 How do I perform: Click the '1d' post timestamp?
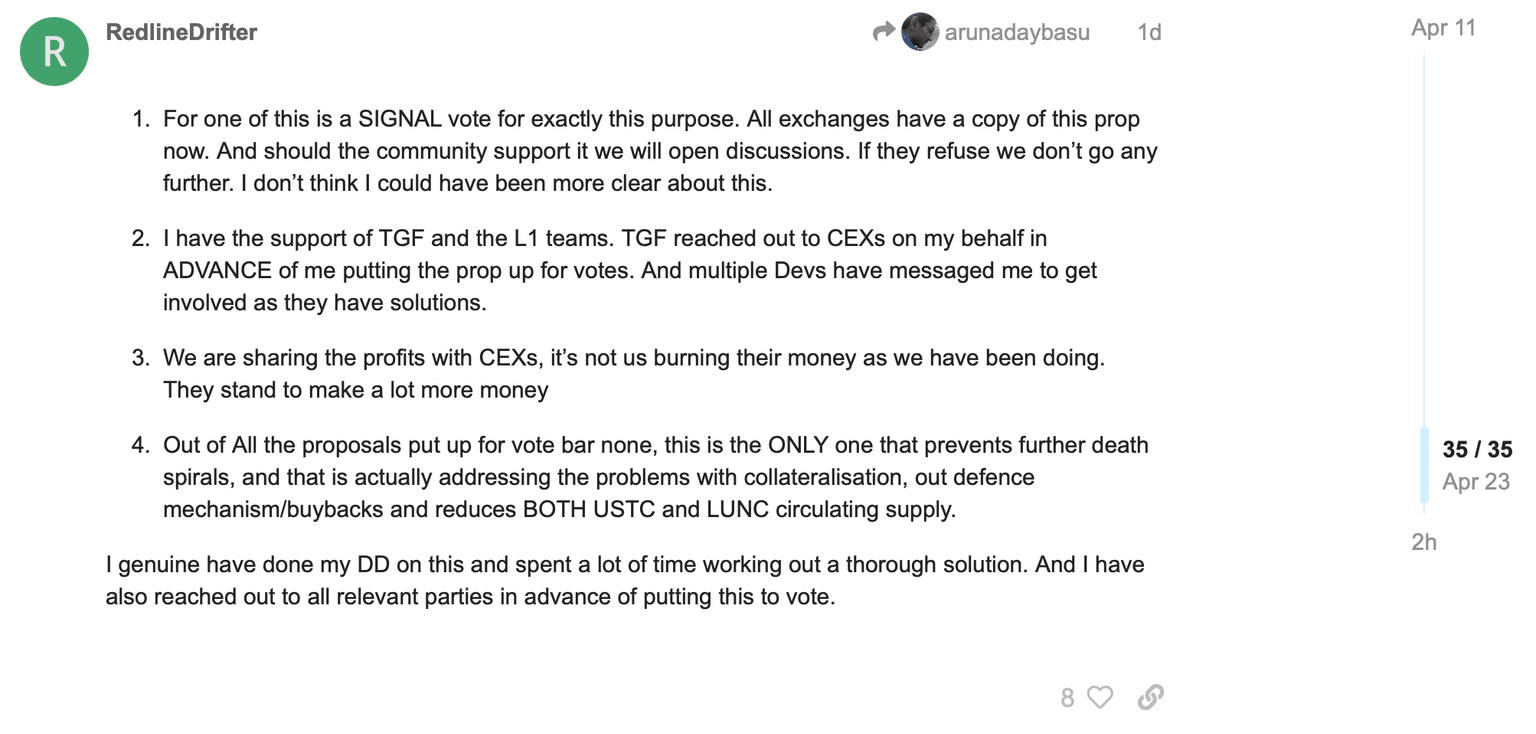pyautogui.click(x=1148, y=31)
